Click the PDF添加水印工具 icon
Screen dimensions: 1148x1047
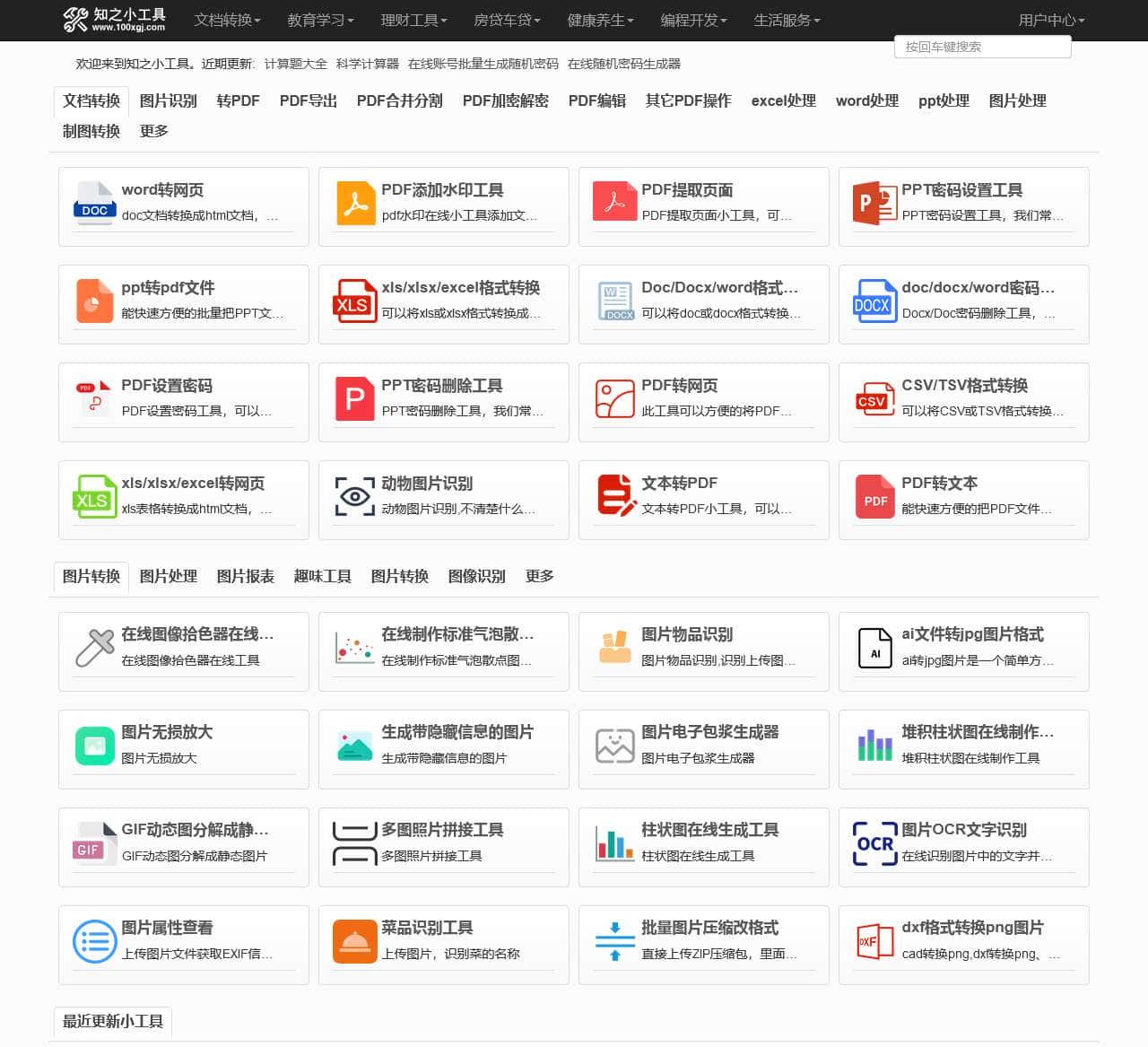point(354,204)
